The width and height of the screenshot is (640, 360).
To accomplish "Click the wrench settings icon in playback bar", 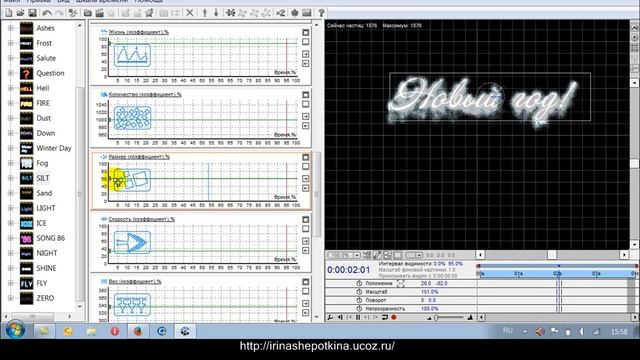I will coord(330,317).
